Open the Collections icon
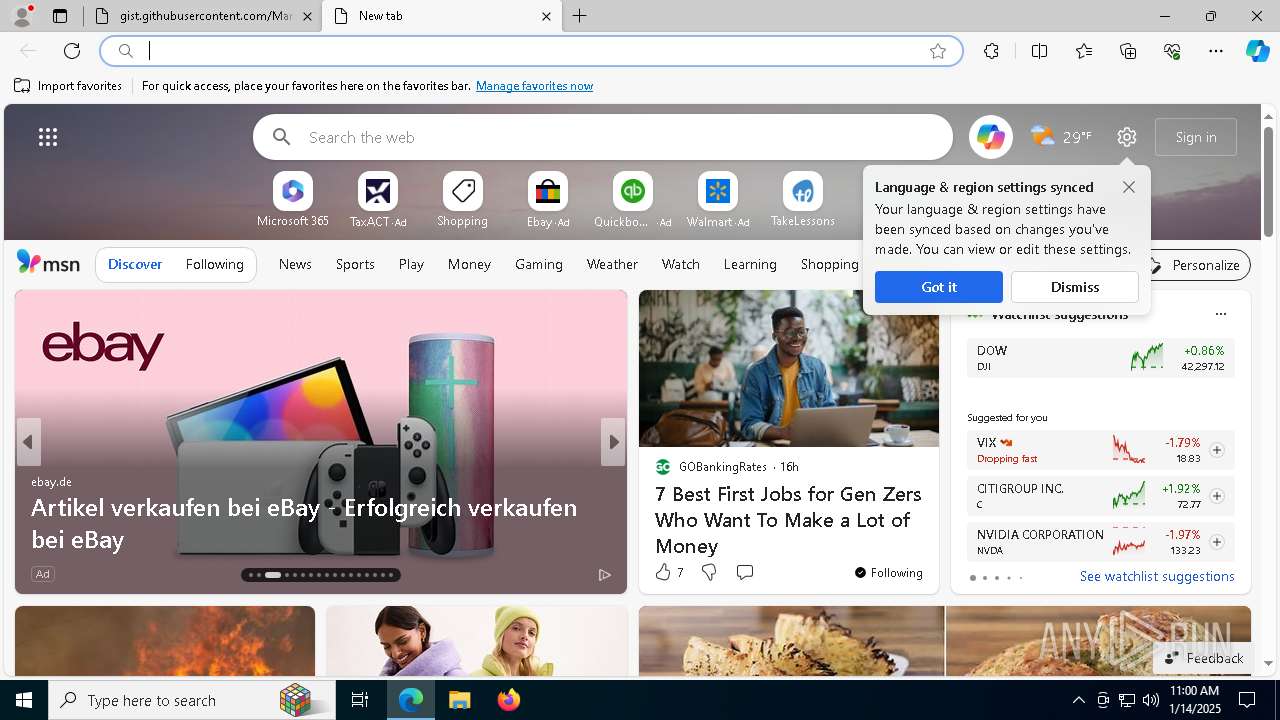 (1128, 51)
